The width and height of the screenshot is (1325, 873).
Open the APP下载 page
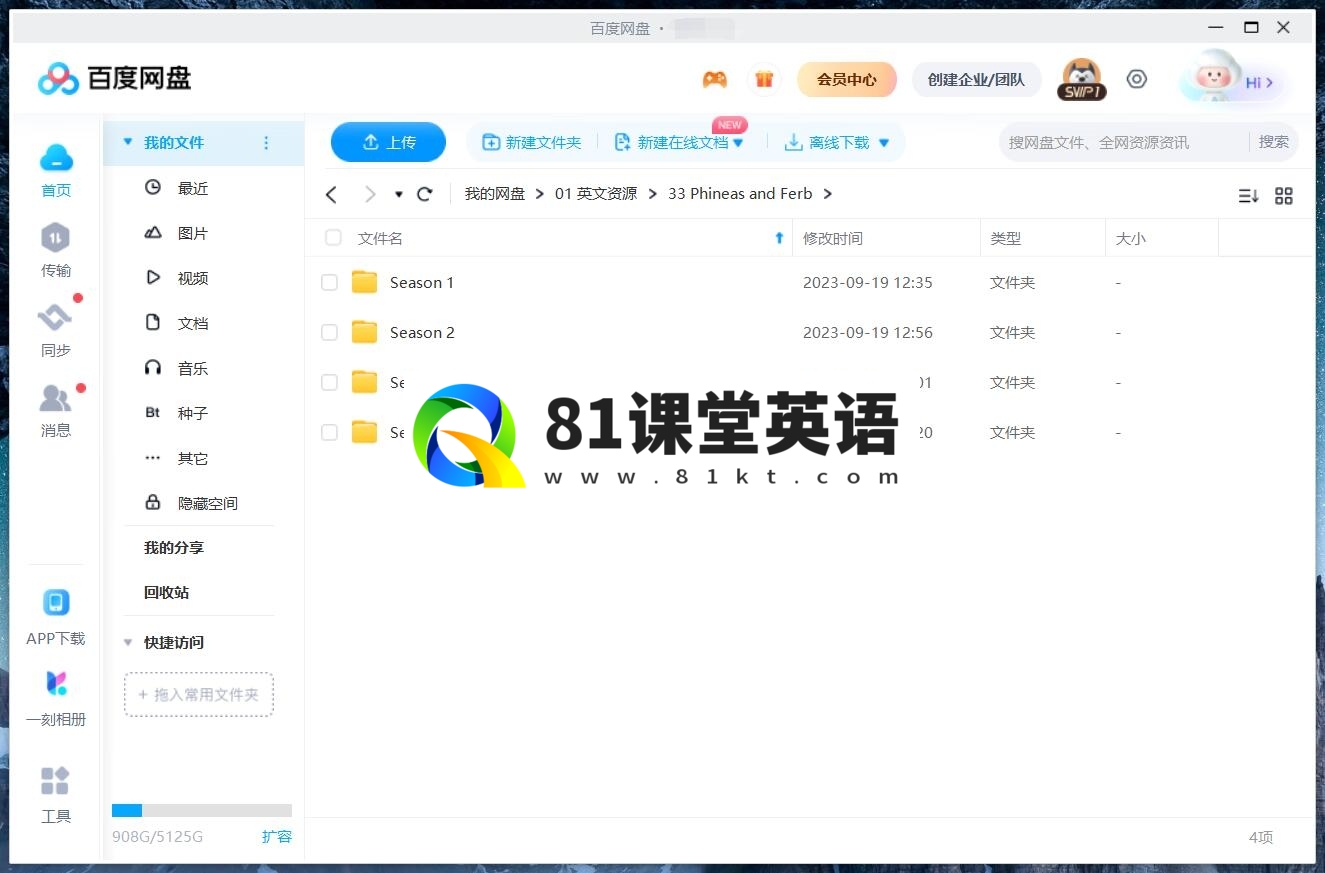[x=56, y=618]
